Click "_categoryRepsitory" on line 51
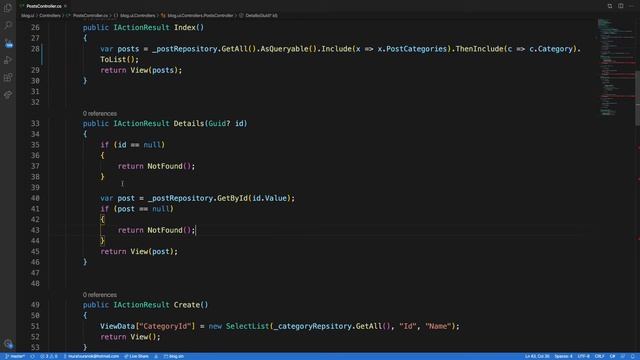640x360 pixels. click(x=313, y=326)
